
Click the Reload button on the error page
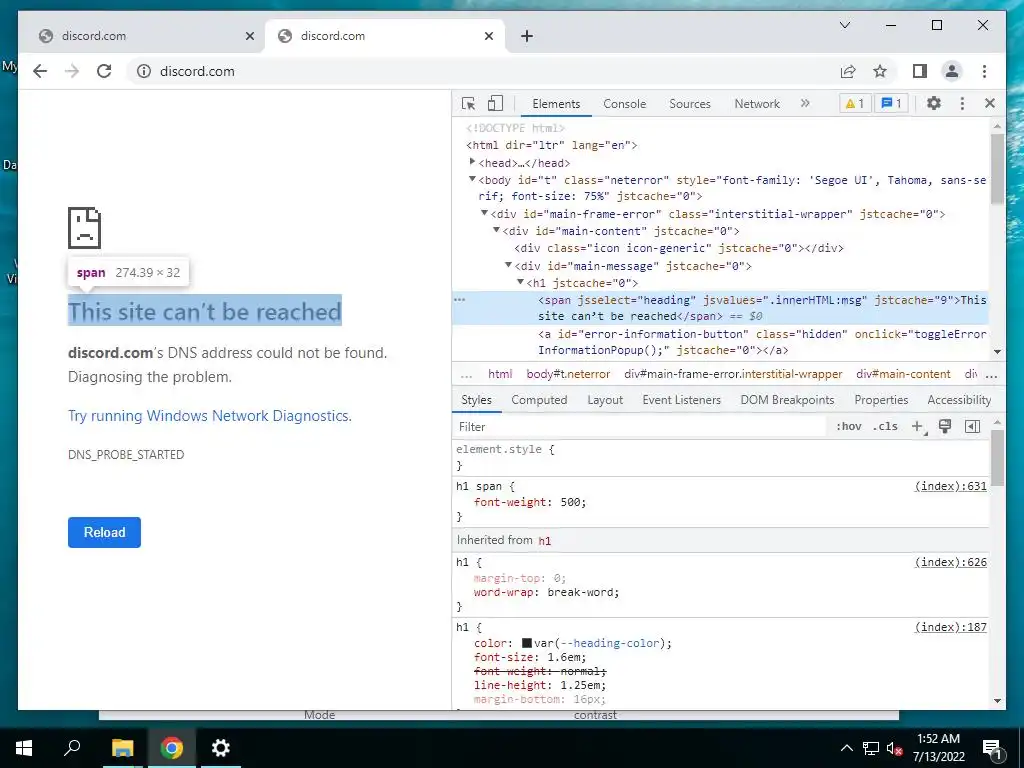[104, 532]
